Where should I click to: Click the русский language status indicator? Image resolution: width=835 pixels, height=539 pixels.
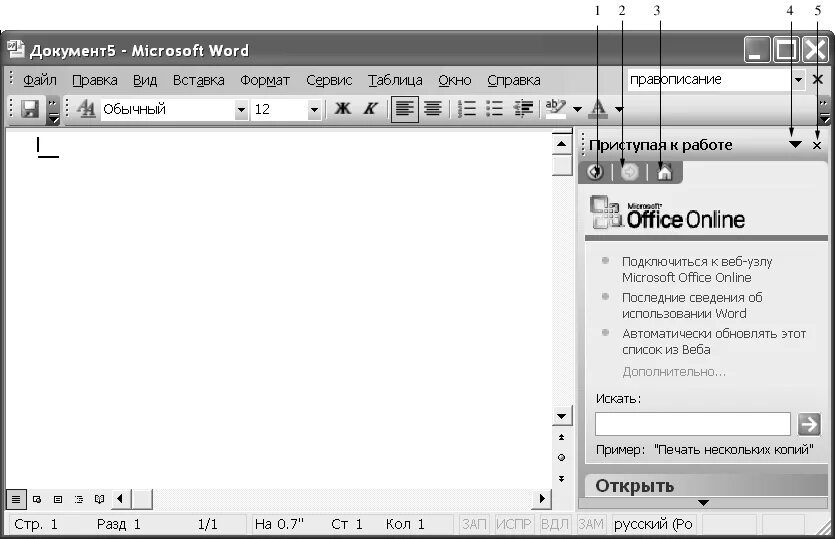653,525
